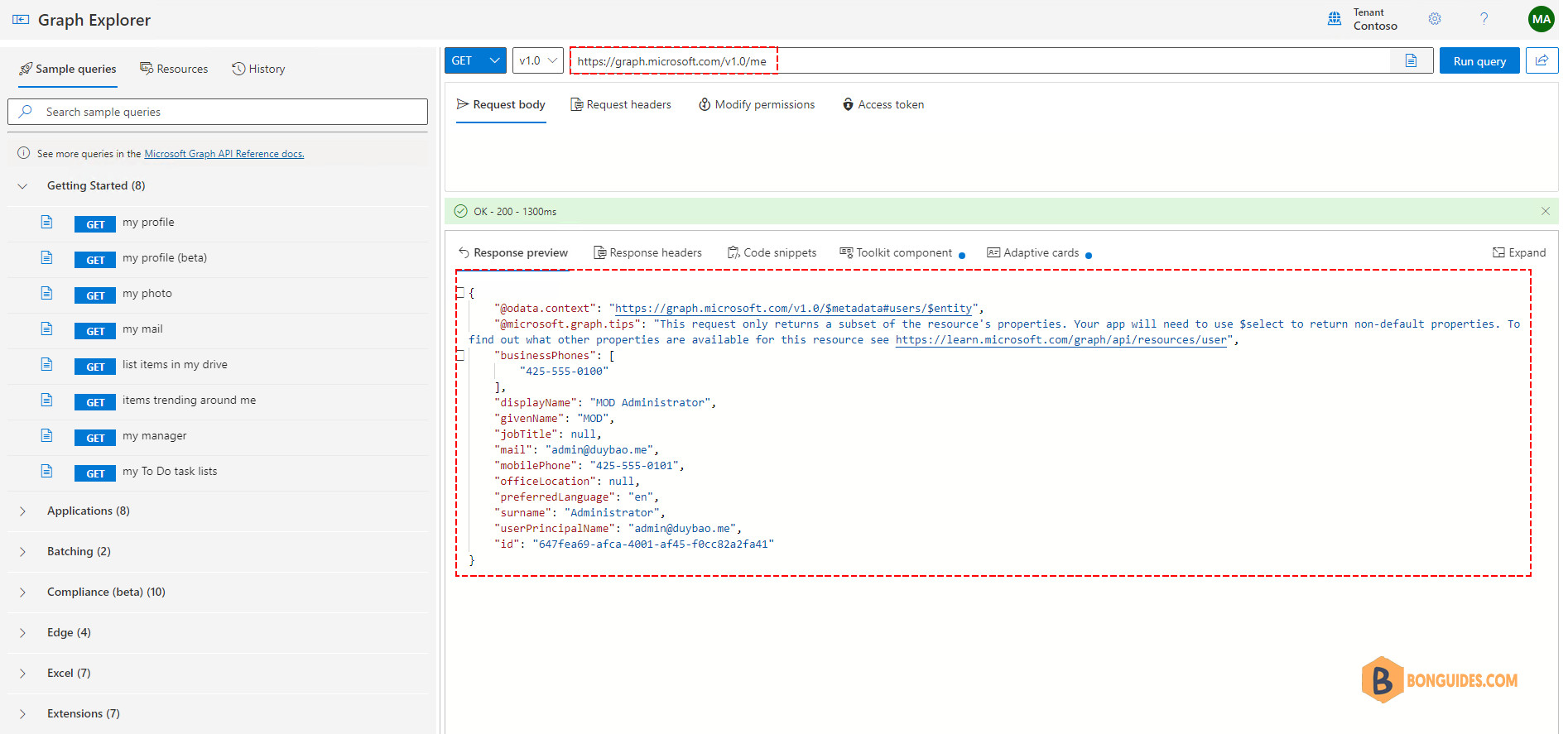This screenshot has height=734, width=1568.
Task: Open the Response headers tab
Action: (647, 253)
